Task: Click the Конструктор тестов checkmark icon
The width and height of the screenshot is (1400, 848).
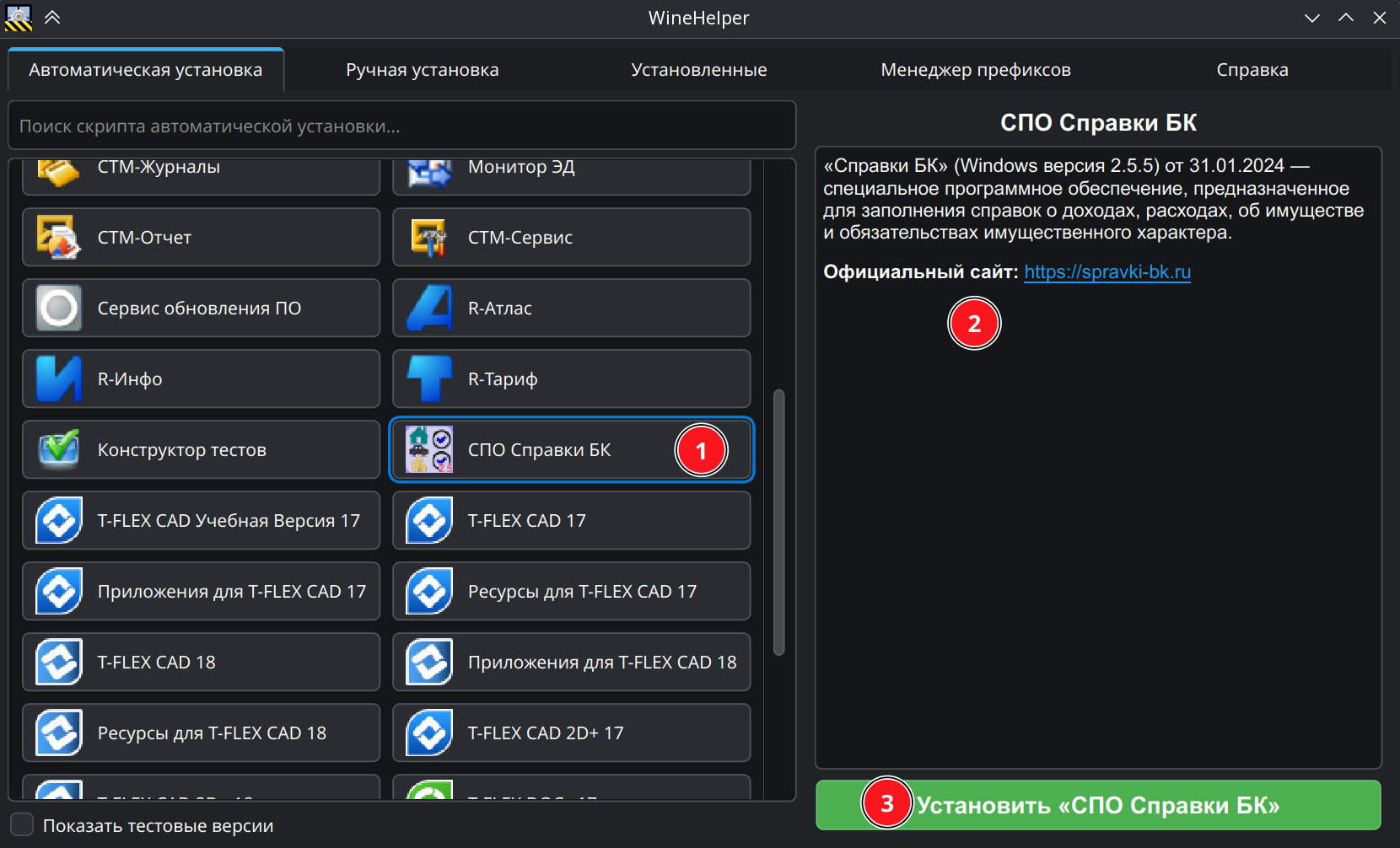Action: (x=58, y=450)
